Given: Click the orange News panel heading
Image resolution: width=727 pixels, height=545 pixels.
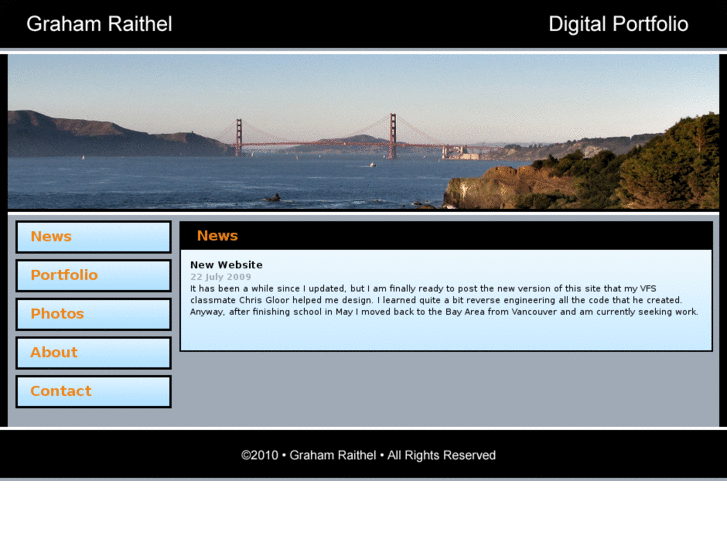Looking at the screenshot, I should pyautogui.click(x=217, y=236).
